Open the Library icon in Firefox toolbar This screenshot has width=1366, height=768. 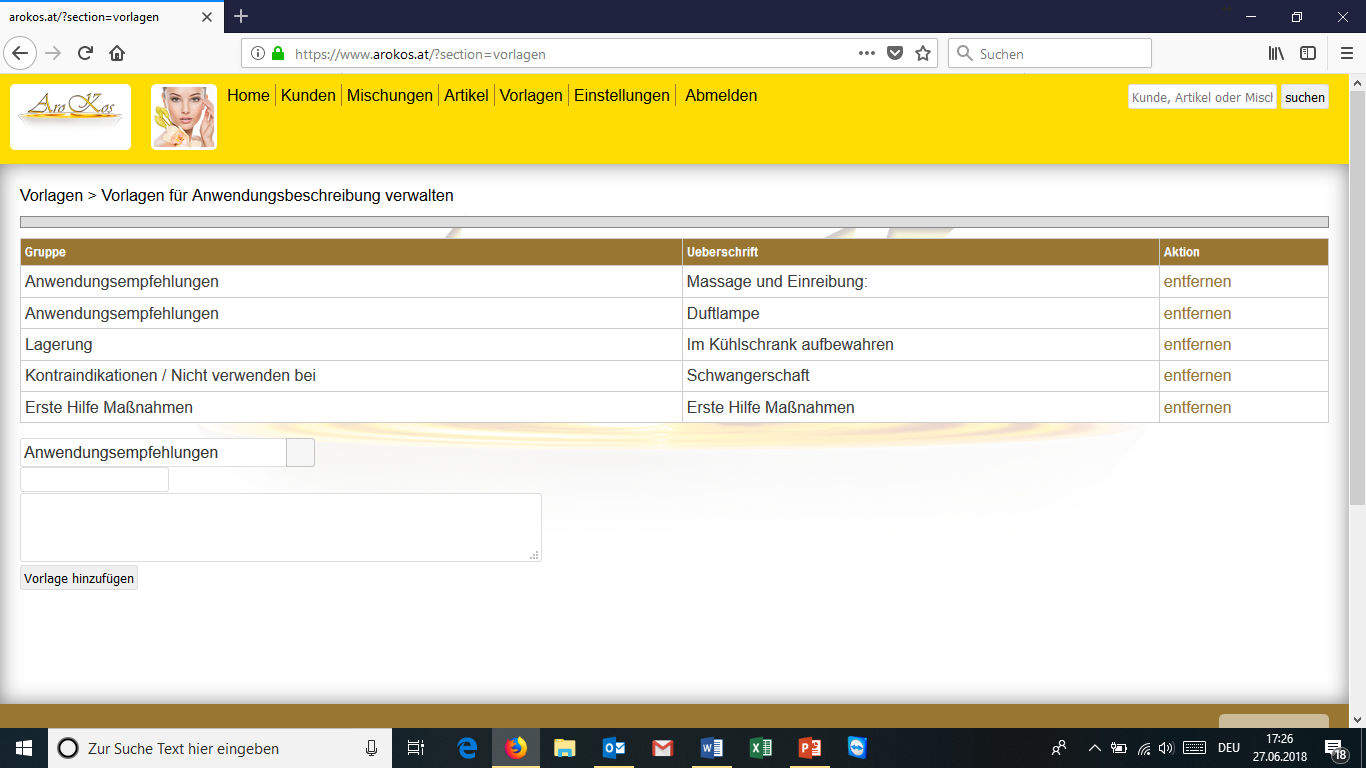pos(1277,53)
